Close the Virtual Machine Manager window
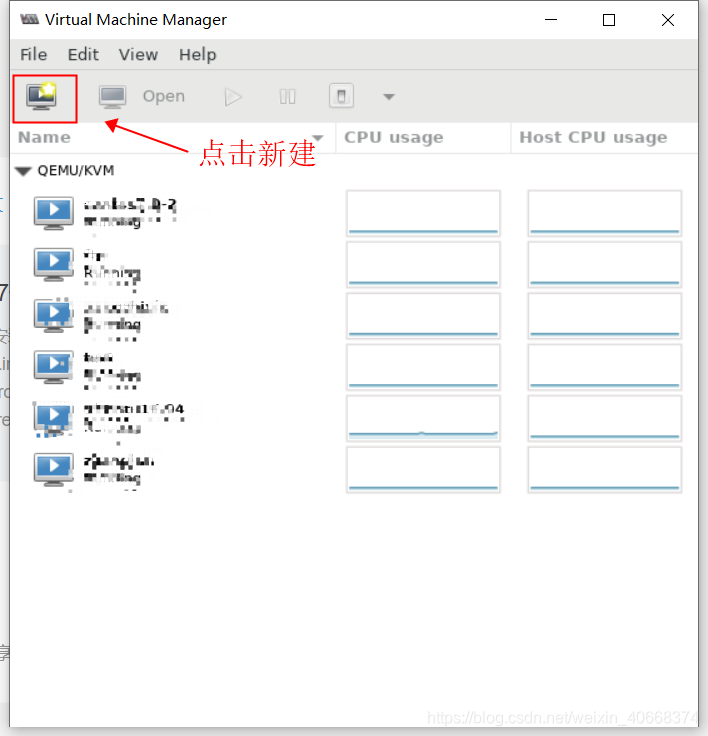 click(668, 20)
